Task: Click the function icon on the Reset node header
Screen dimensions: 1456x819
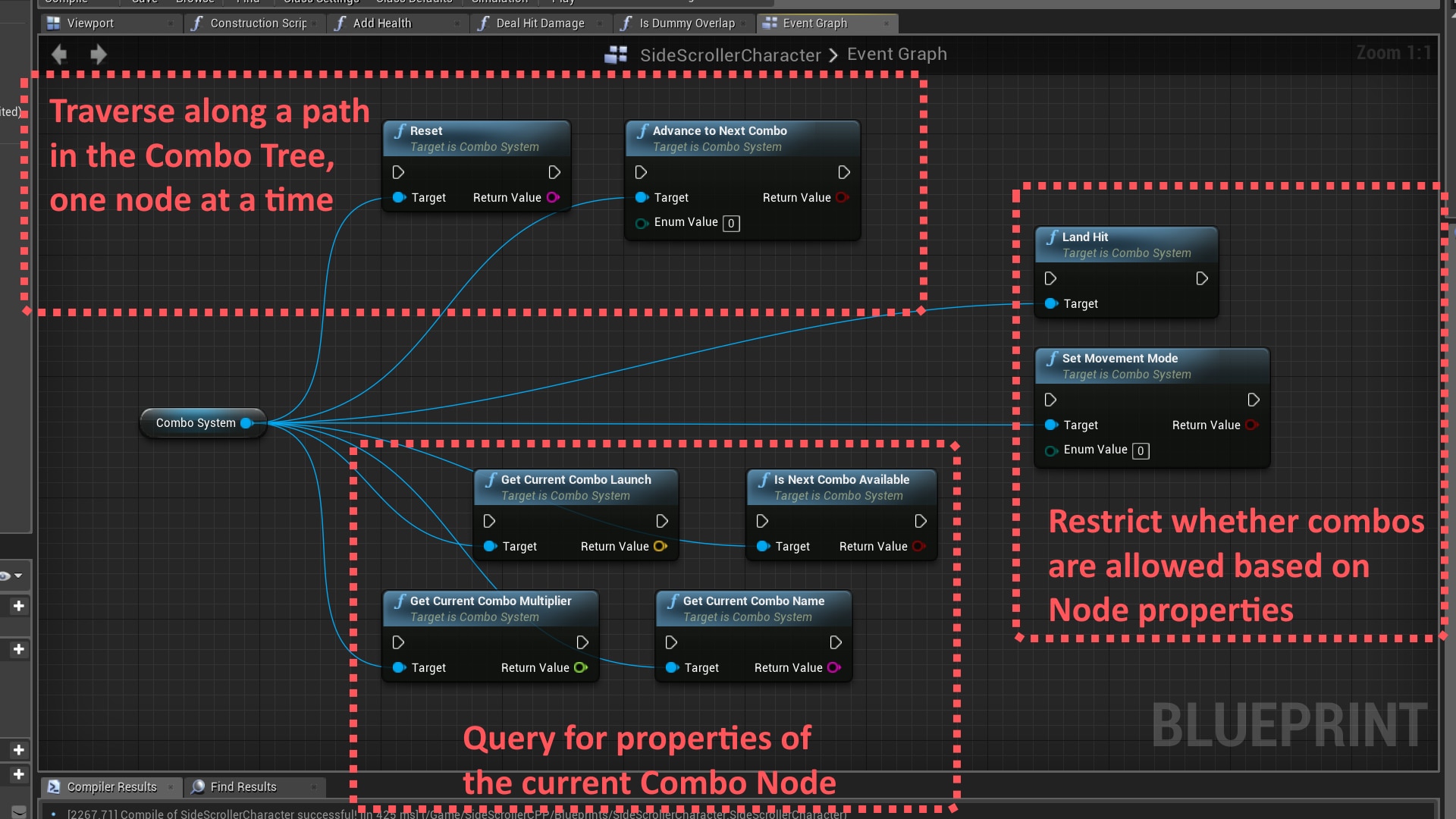Action: pyautogui.click(x=400, y=130)
